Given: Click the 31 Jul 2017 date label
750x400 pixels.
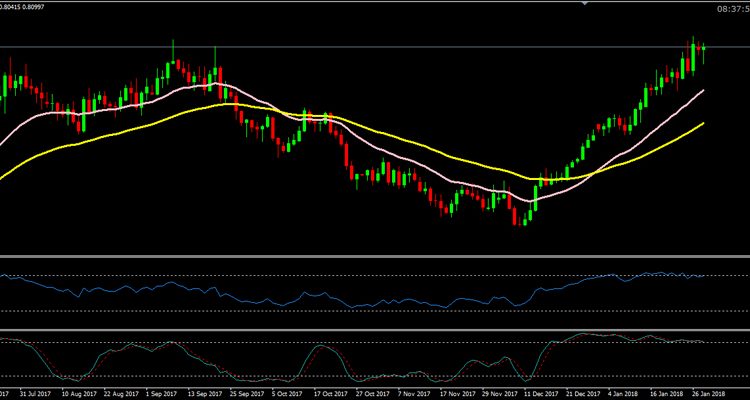Looking at the screenshot, I should pos(38,393).
